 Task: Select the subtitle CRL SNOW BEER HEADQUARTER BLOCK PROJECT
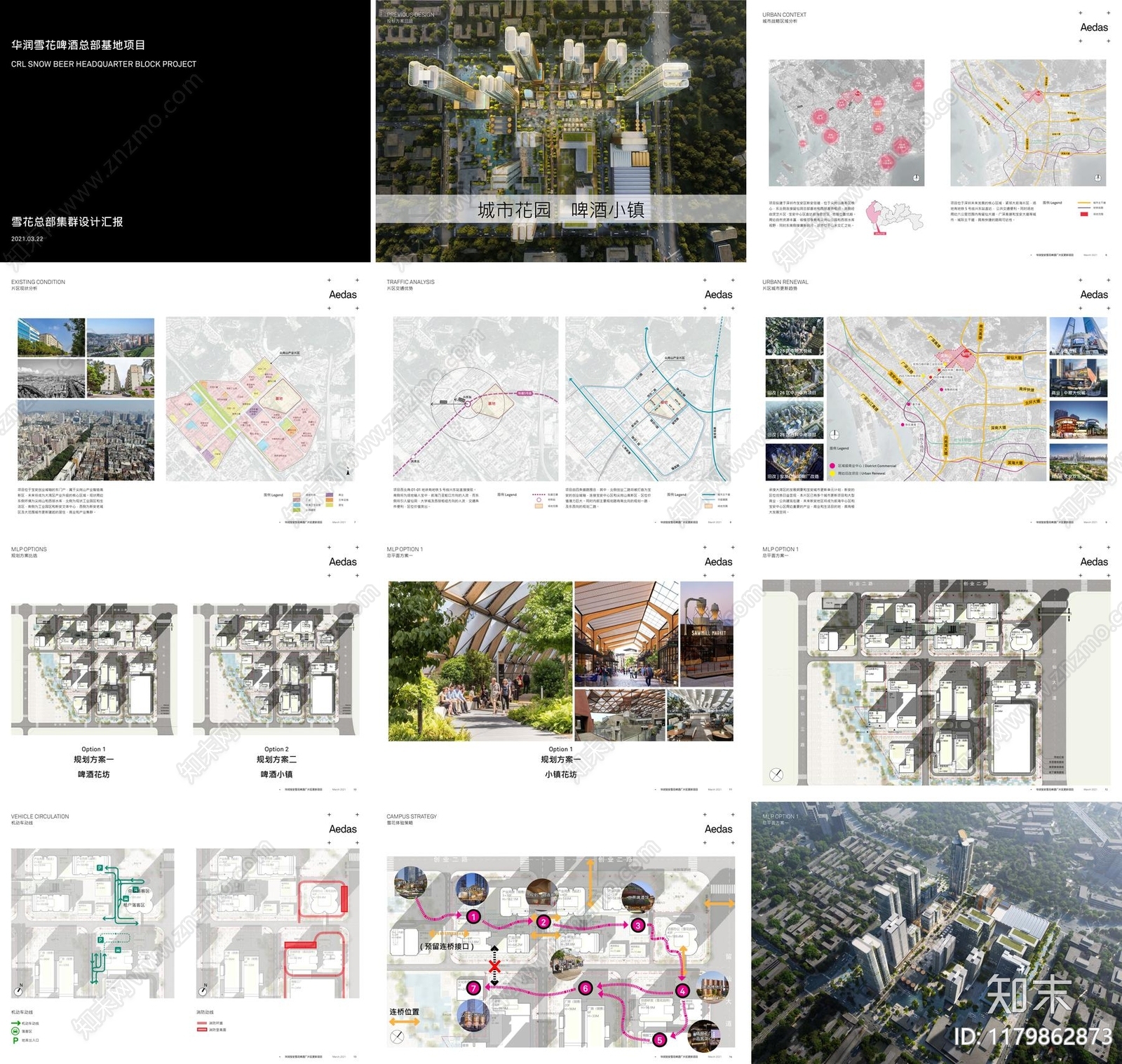(x=104, y=64)
